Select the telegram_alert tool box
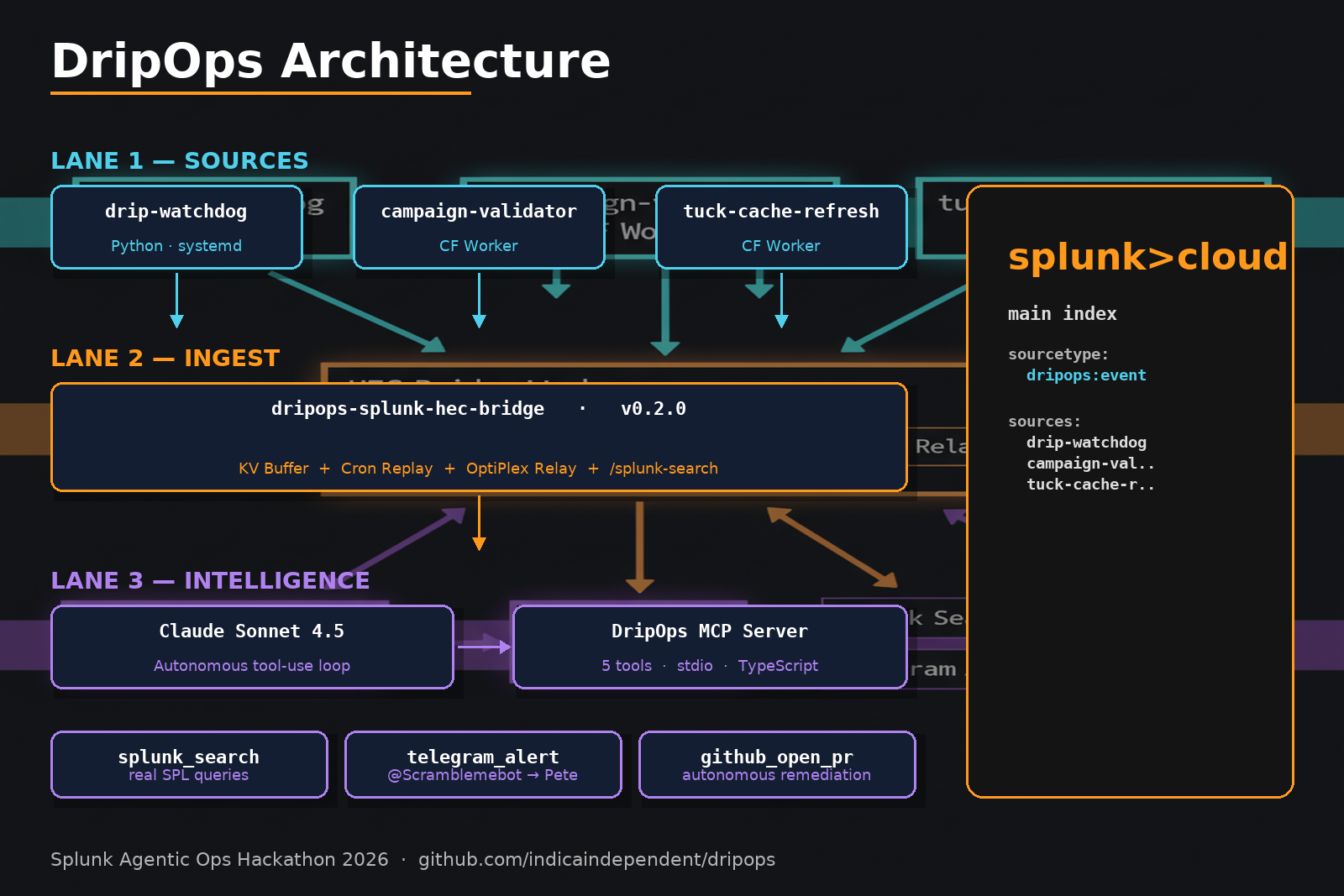Viewport: 1344px width, 896px height. click(x=483, y=764)
